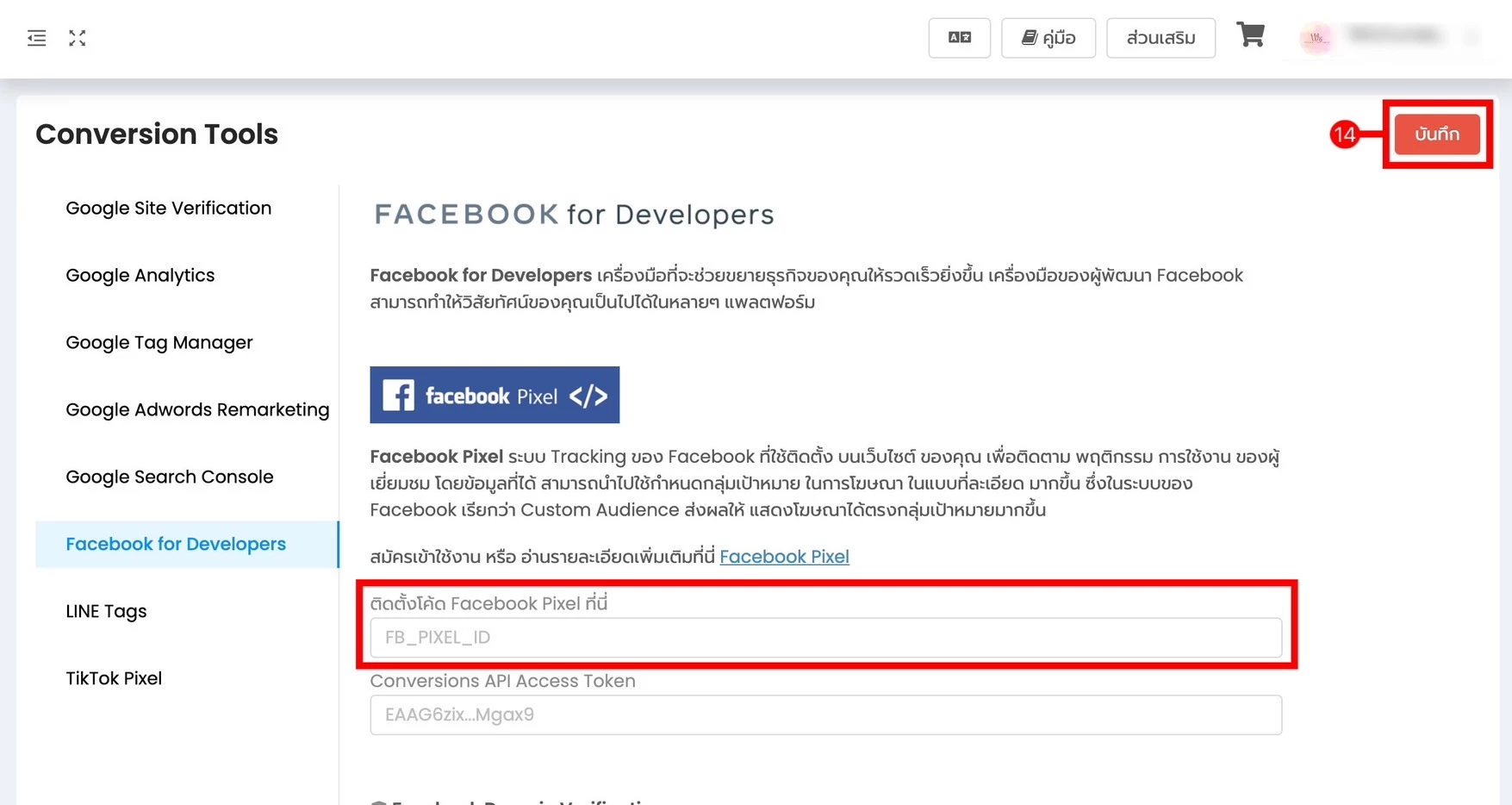Open LINE Tags section
The height and width of the screenshot is (805, 1512).
[x=107, y=611]
